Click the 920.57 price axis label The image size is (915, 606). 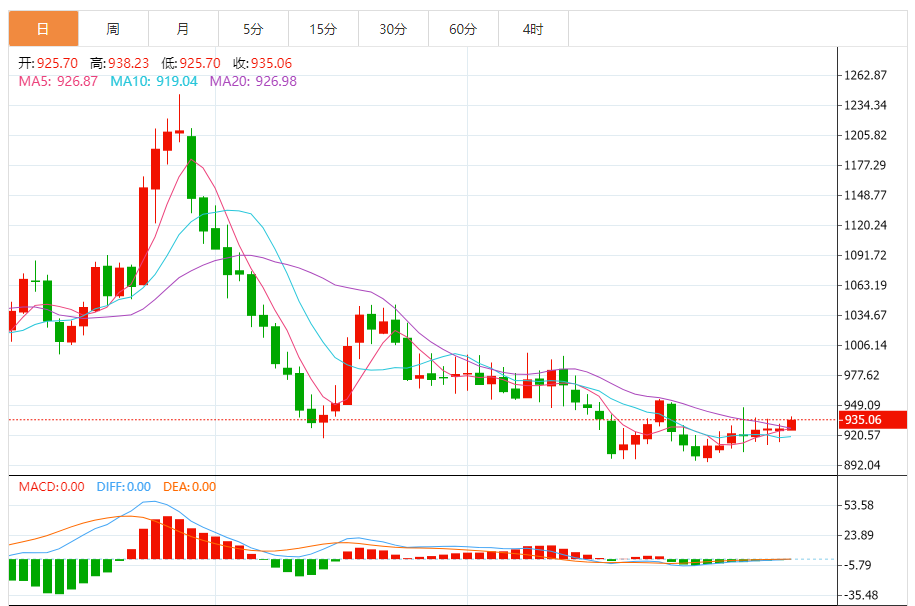[x=862, y=435]
